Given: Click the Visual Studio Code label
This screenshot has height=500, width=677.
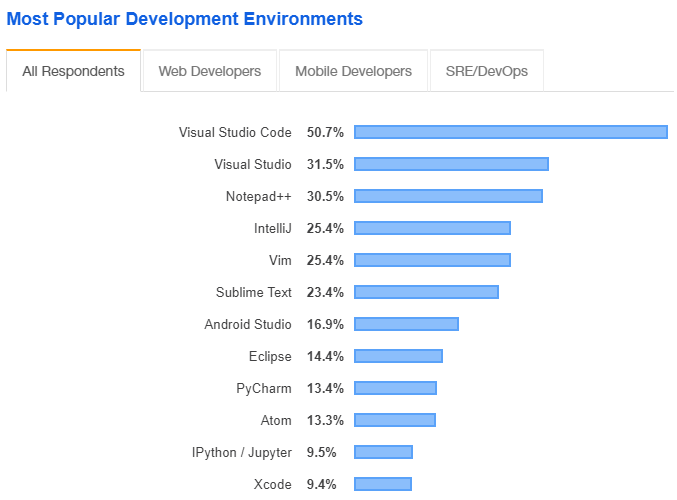Looking at the screenshot, I should point(235,132).
